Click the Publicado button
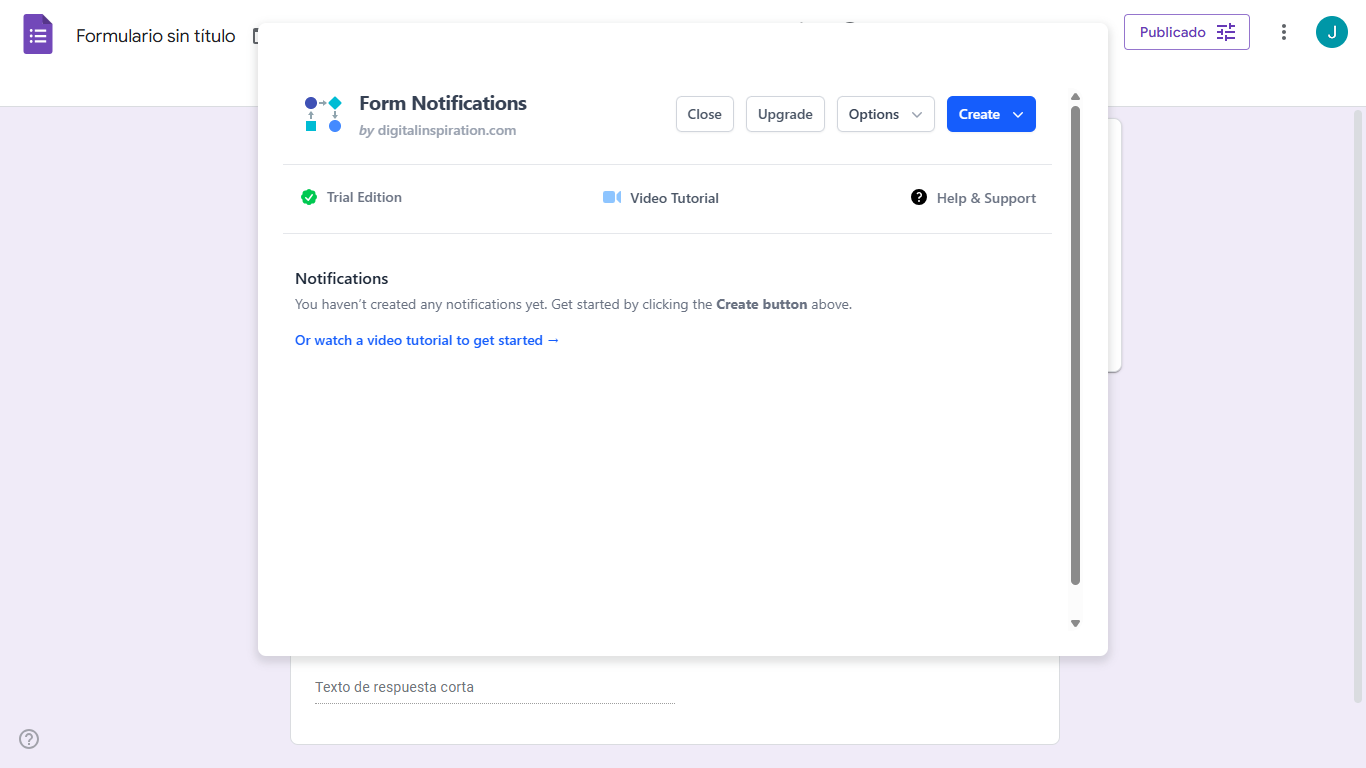Image resolution: width=1366 pixels, height=768 pixels. 1187,32
